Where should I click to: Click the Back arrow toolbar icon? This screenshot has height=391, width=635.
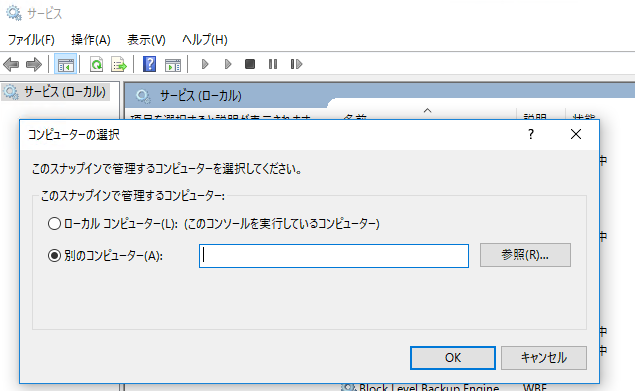11,64
